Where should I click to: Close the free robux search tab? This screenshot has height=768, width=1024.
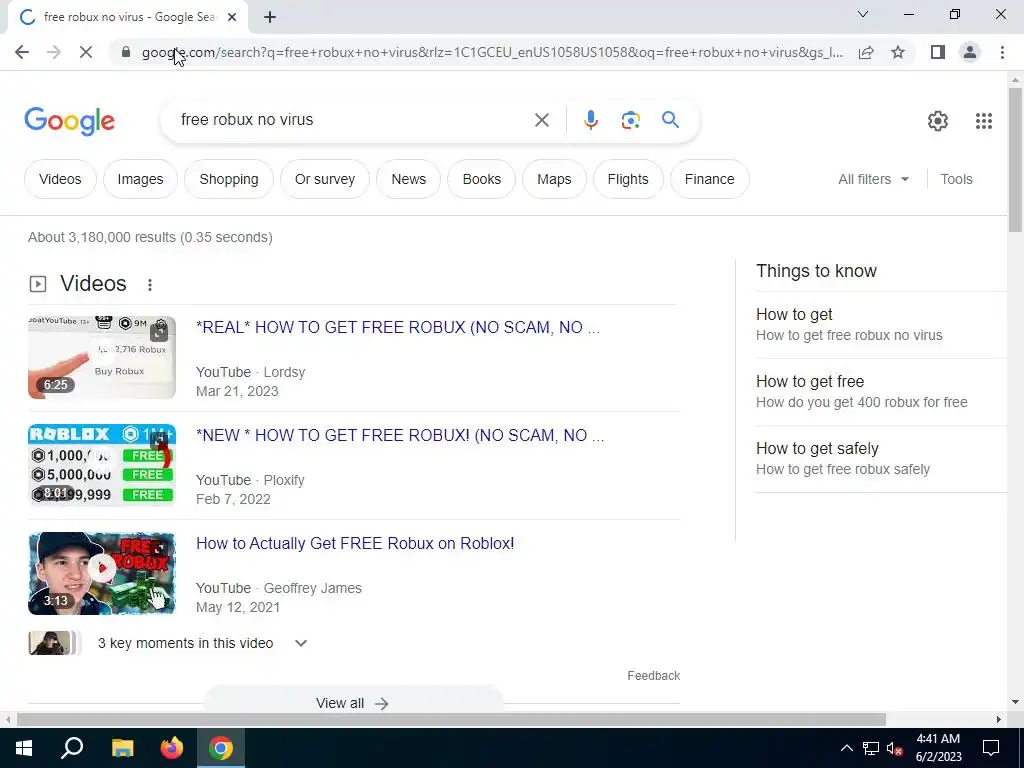pos(232,18)
